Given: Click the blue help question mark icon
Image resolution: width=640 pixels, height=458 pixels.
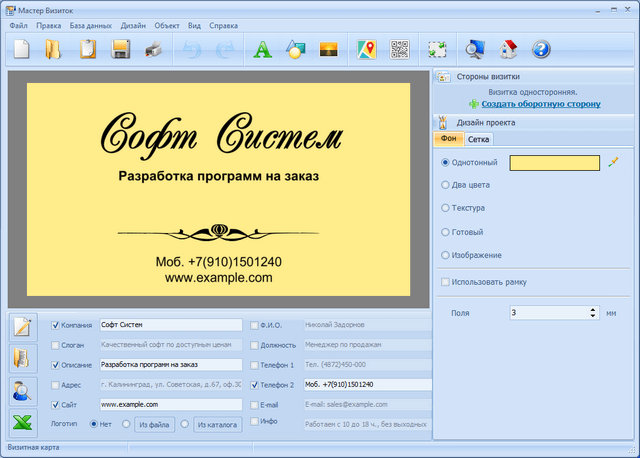Looking at the screenshot, I should [x=541, y=48].
